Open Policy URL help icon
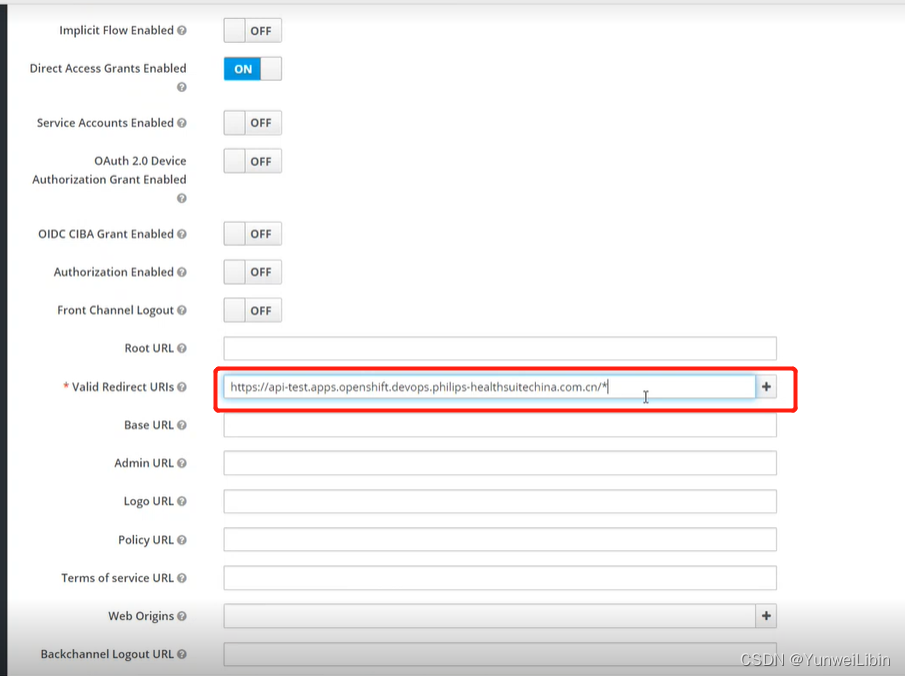The image size is (905, 676). tap(182, 540)
